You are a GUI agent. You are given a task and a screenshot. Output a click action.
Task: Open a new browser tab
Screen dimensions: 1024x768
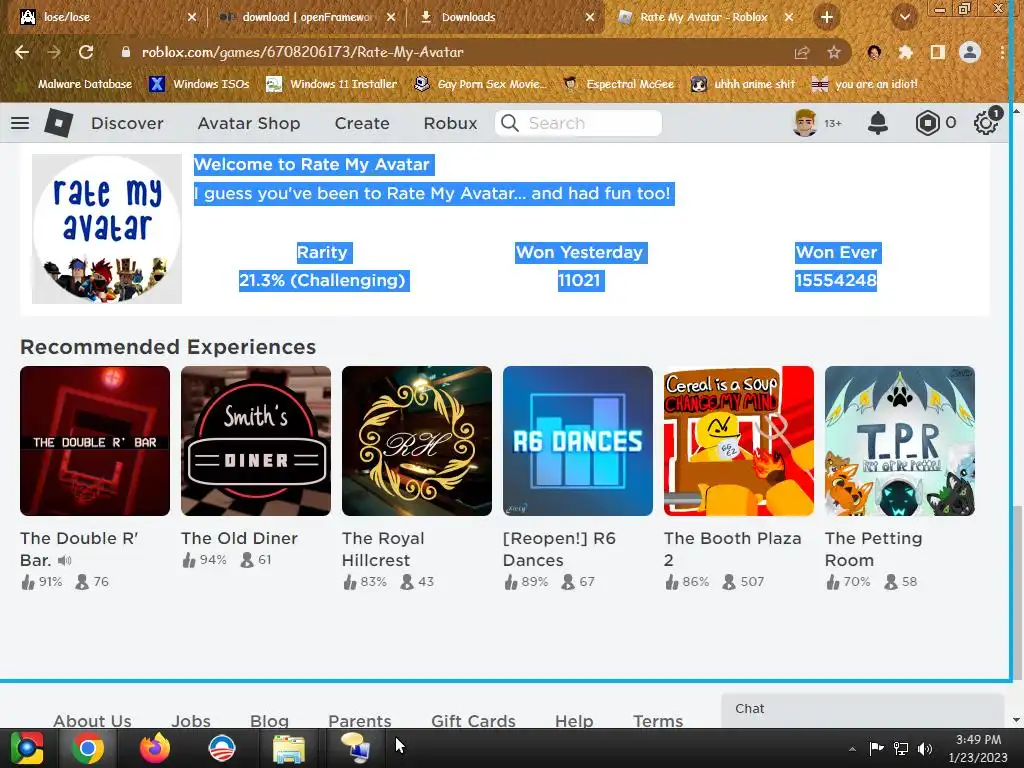(827, 18)
